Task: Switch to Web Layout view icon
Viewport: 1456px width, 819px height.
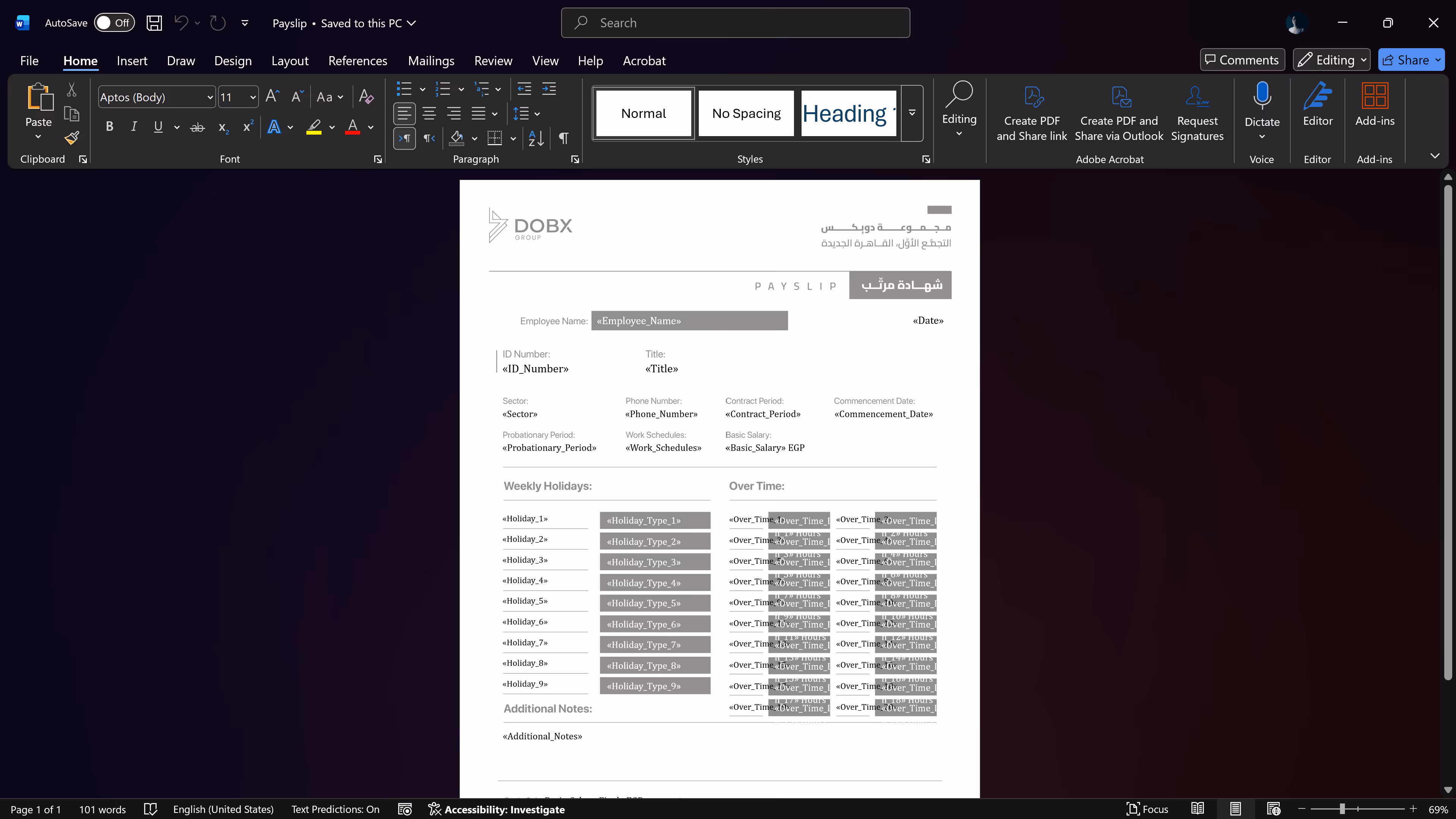Action: [1274, 809]
